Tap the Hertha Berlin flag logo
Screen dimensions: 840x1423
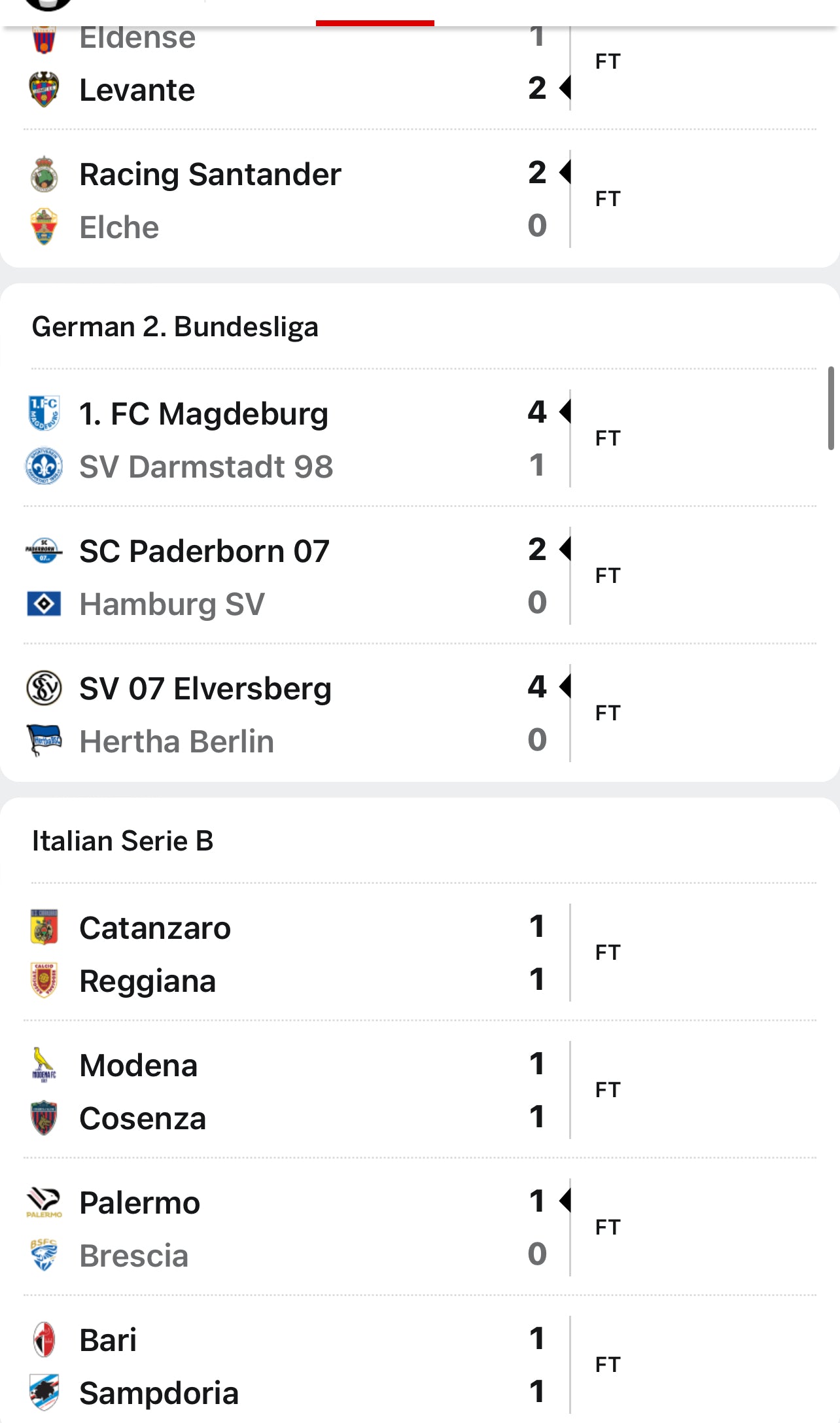[x=44, y=741]
